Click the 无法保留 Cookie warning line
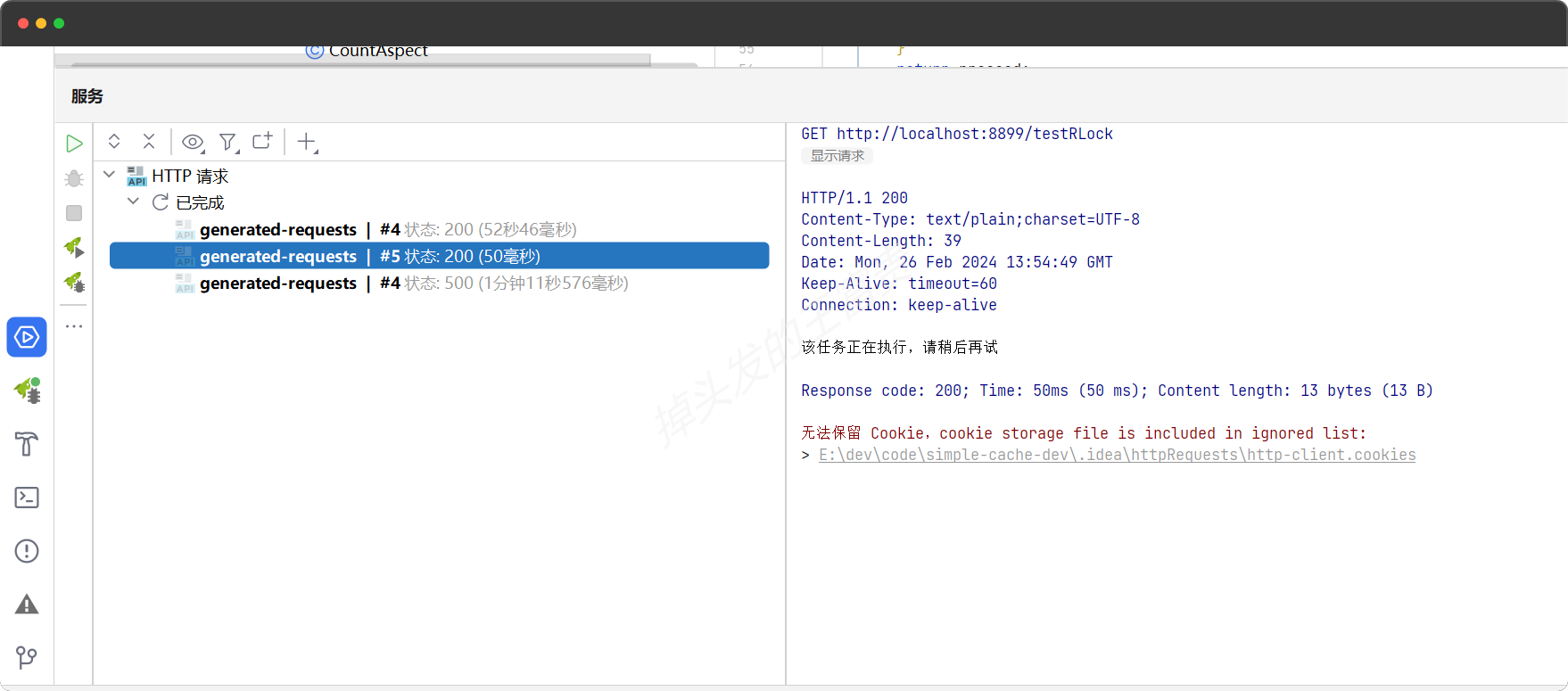Screen dimensions: 1568x691 1084,433
